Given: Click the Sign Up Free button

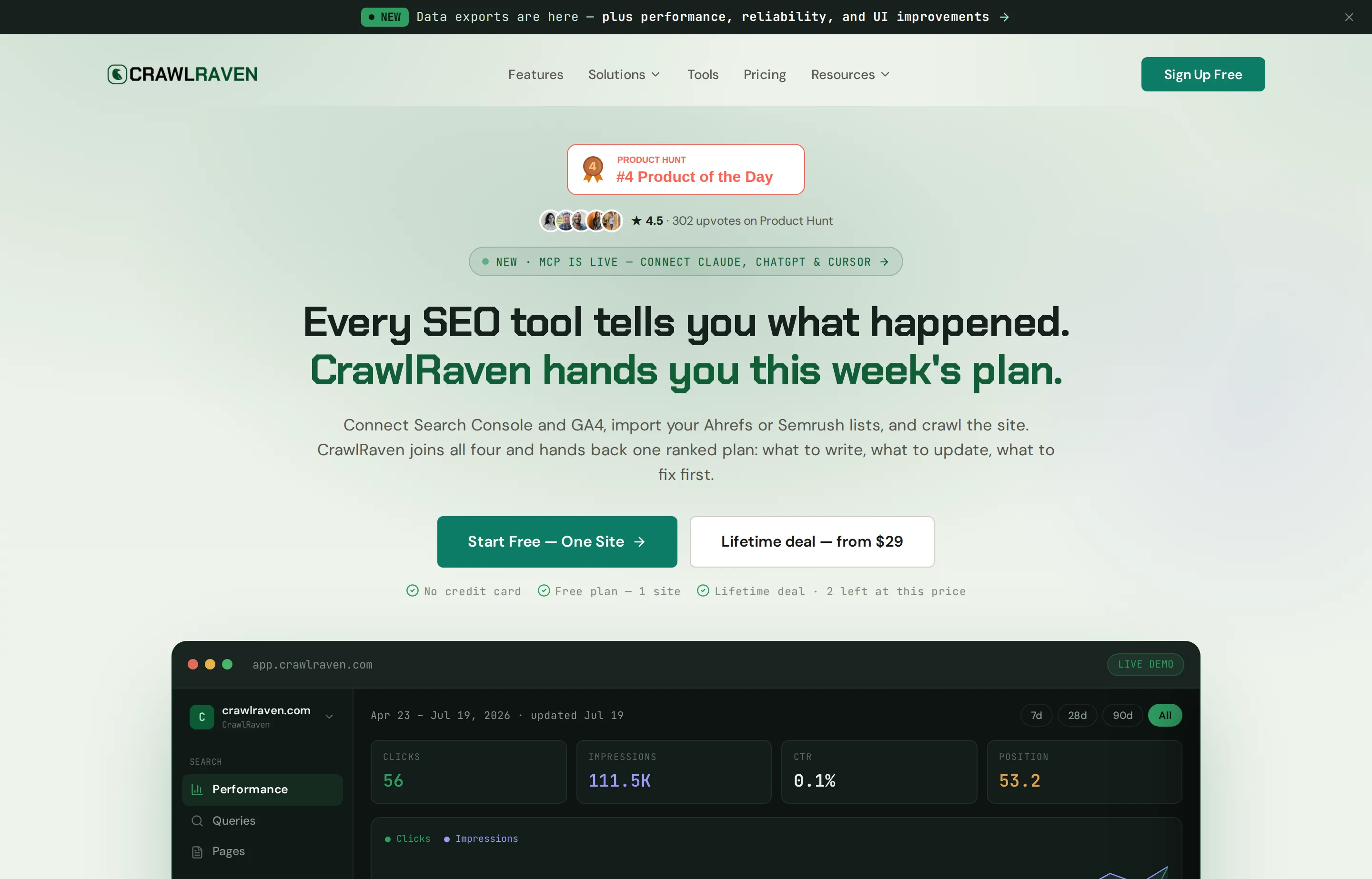Looking at the screenshot, I should pos(1202,74).
